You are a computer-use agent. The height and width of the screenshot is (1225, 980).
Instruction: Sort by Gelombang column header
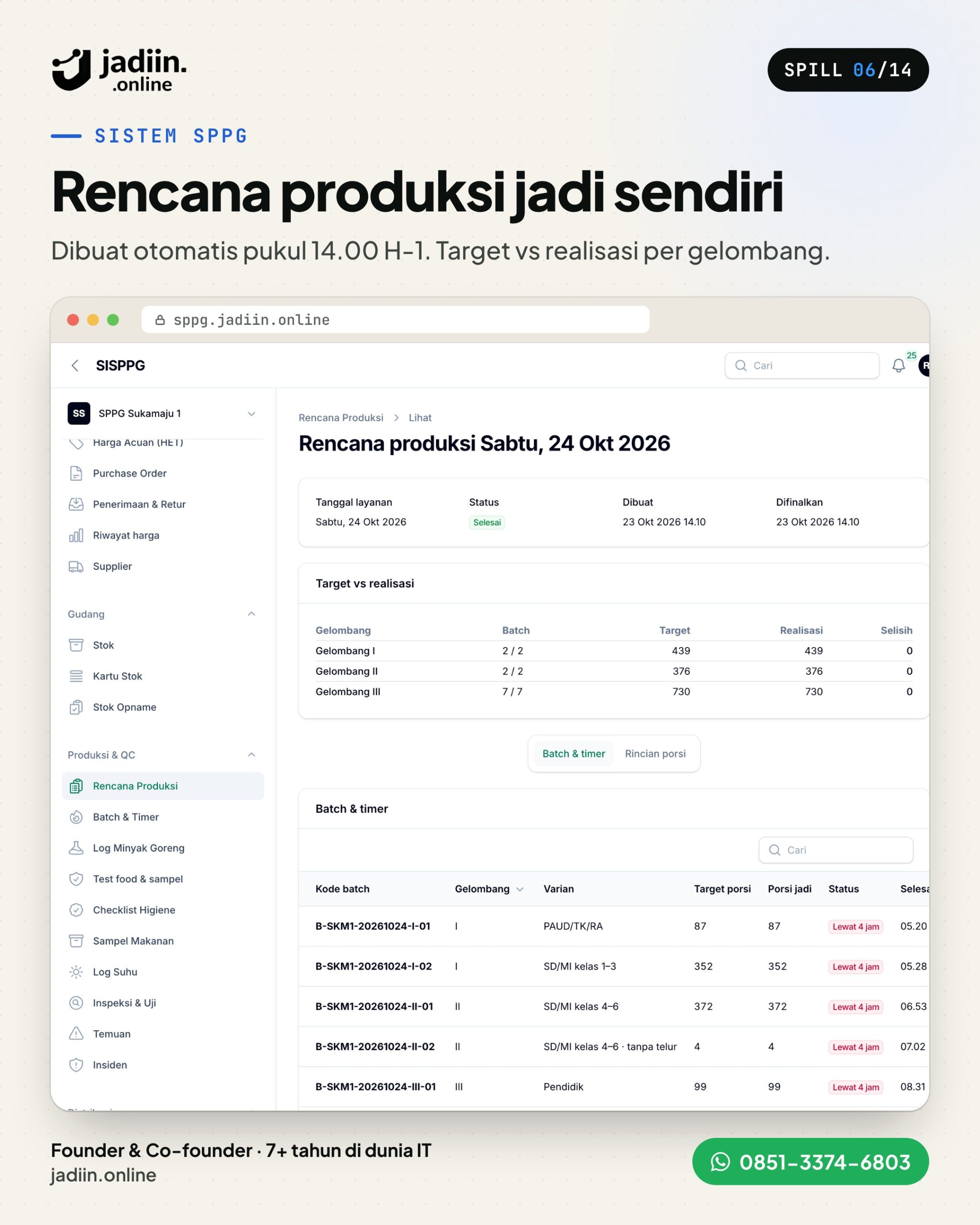pyautogui.click(x=489, y=889)
